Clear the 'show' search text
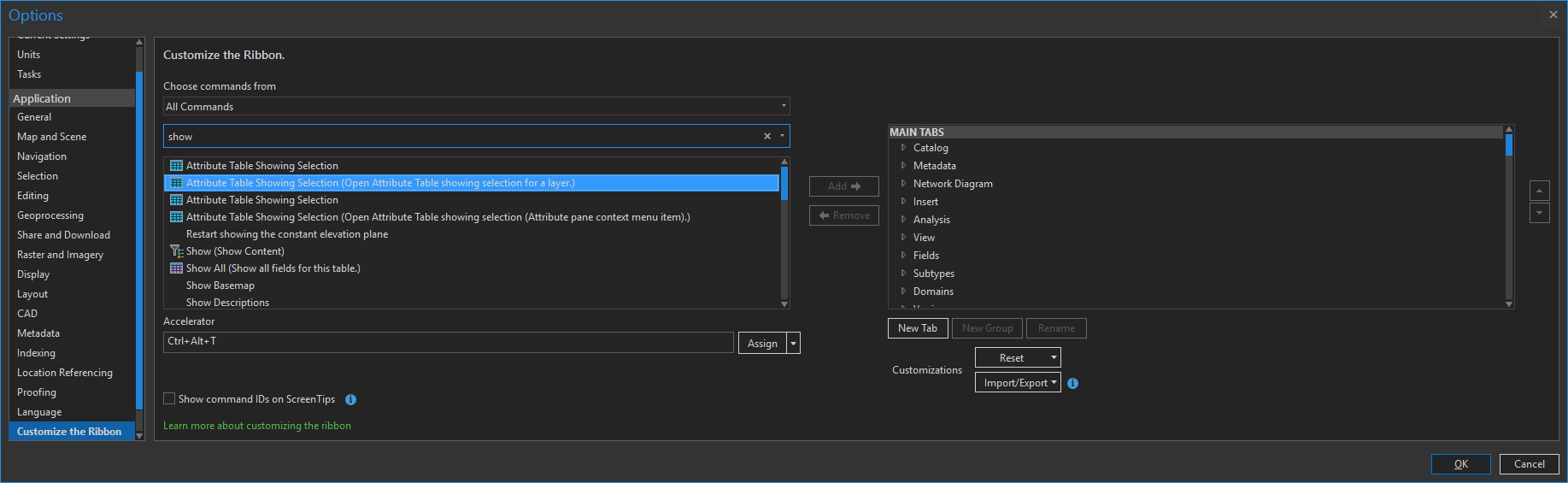 pyautogui.click(x=767, y=136)
